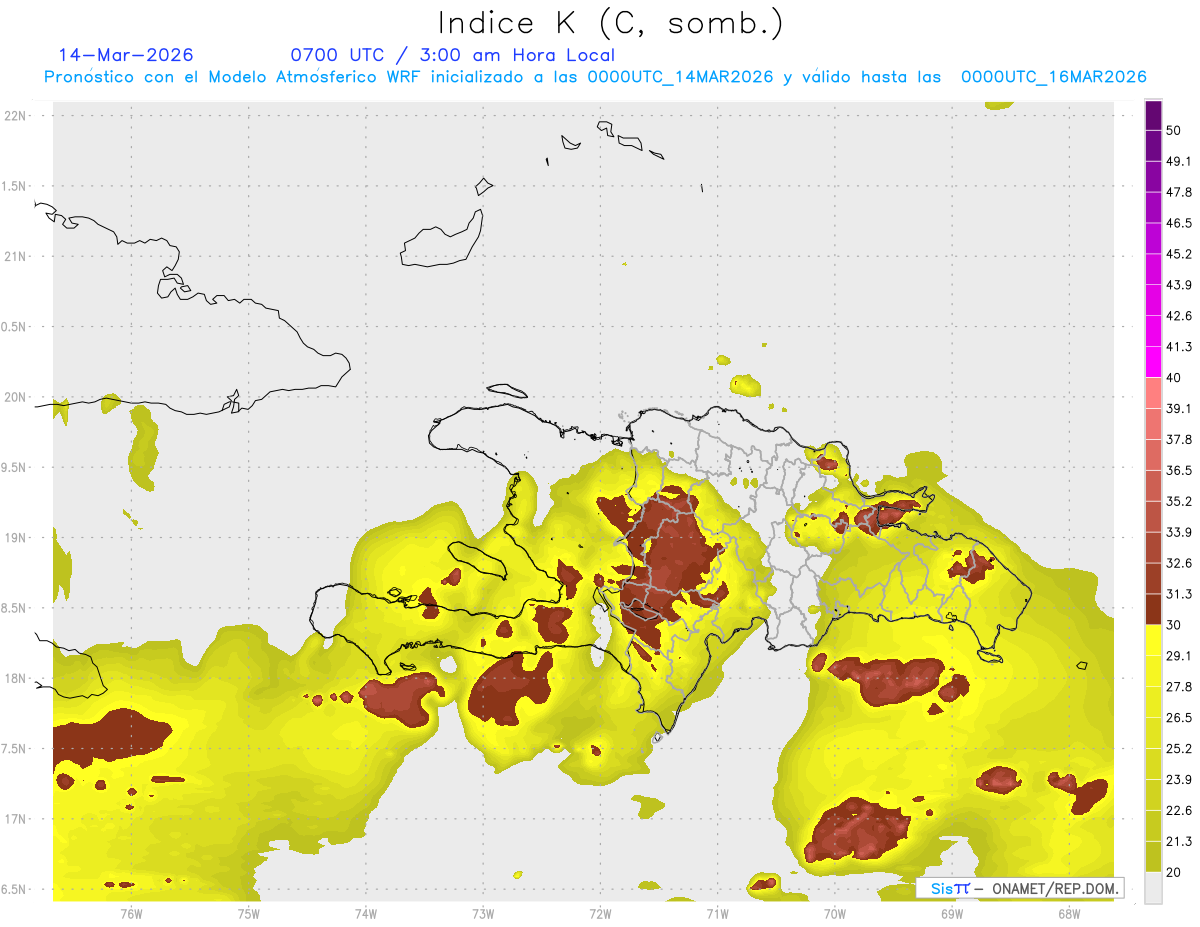Click the colorbar value 31.3
This screenshot has width=1200, height=927.
[1180, 594]
